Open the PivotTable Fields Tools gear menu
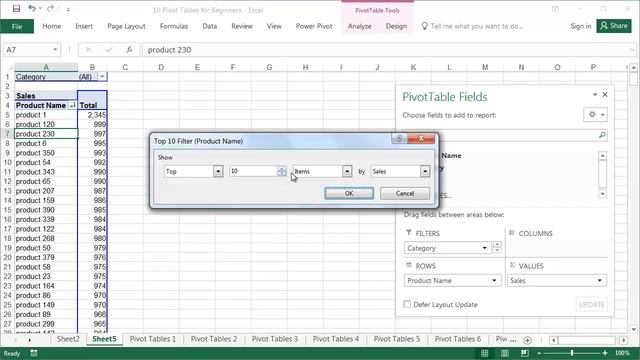Viewport: 640px width, 360px height. pos(595,115)
